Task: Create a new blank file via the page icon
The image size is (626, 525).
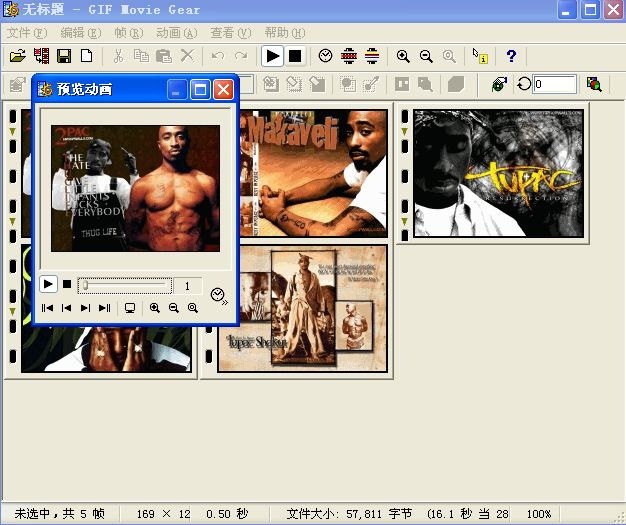Action: click(x=87, y=56)
